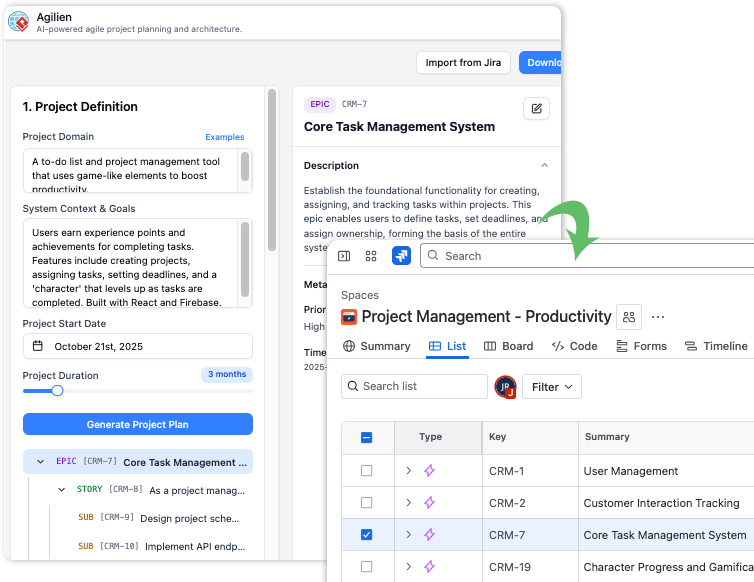Click the team icon beside project title
This screenshot has width=754, height=582.
(x=629, y=317)
